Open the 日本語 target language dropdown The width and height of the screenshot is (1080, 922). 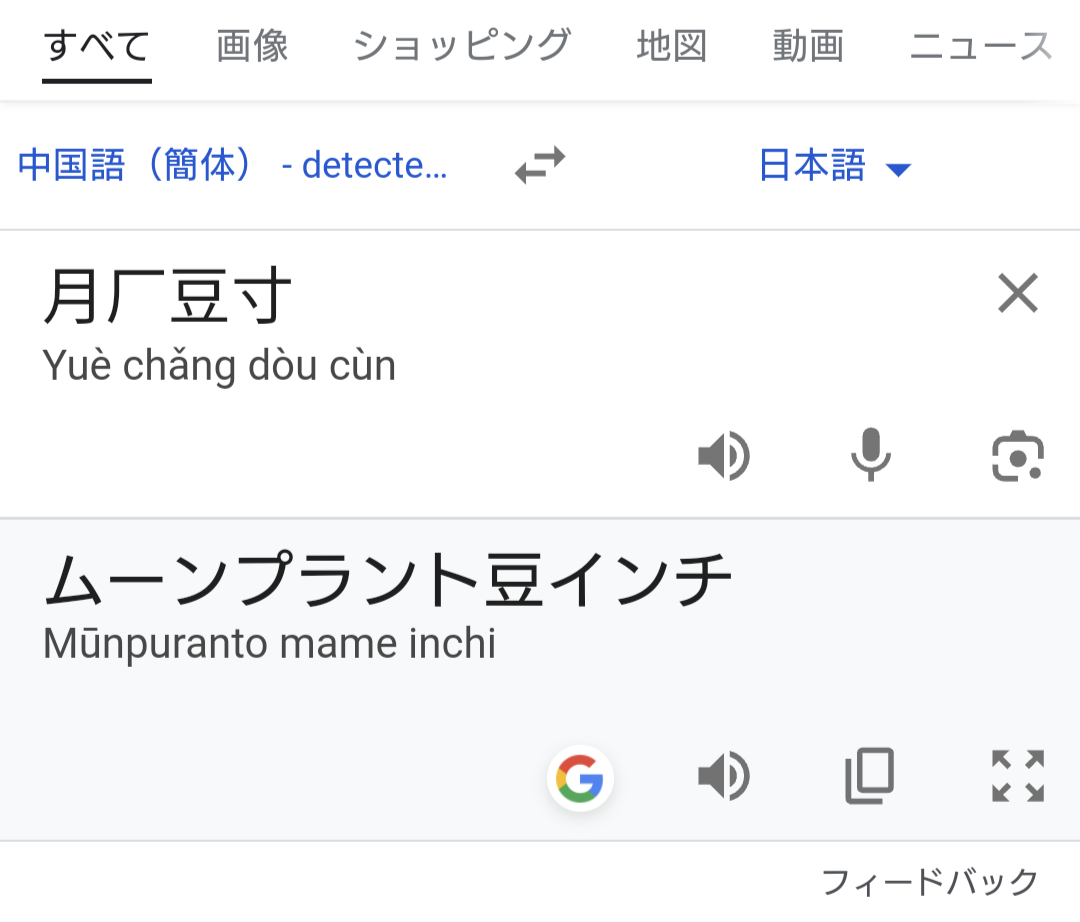pos(835,166)
